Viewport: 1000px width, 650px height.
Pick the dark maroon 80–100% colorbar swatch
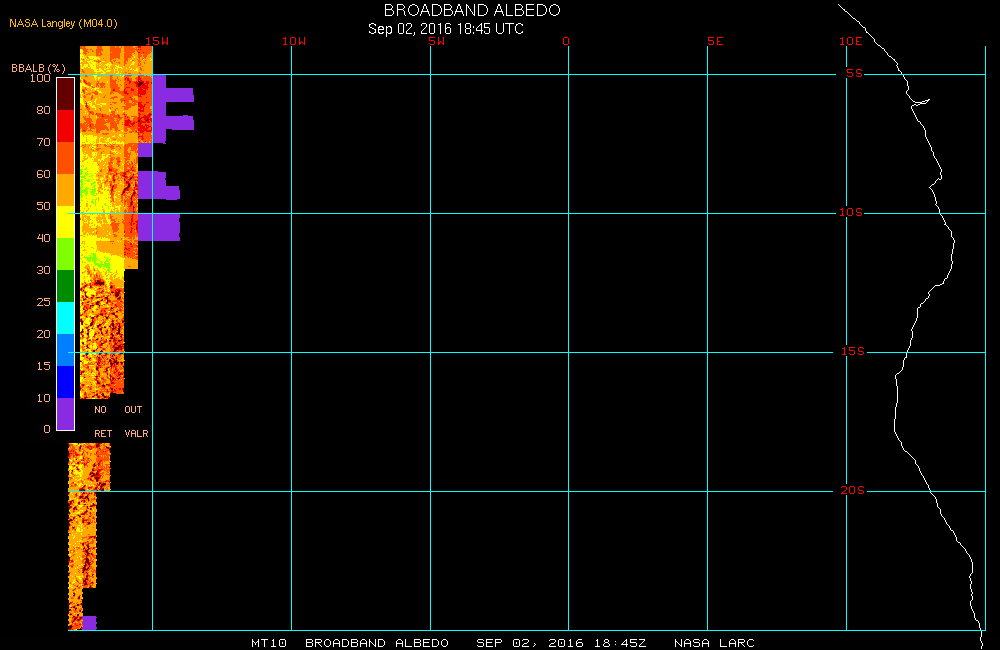tap(66, 94)
